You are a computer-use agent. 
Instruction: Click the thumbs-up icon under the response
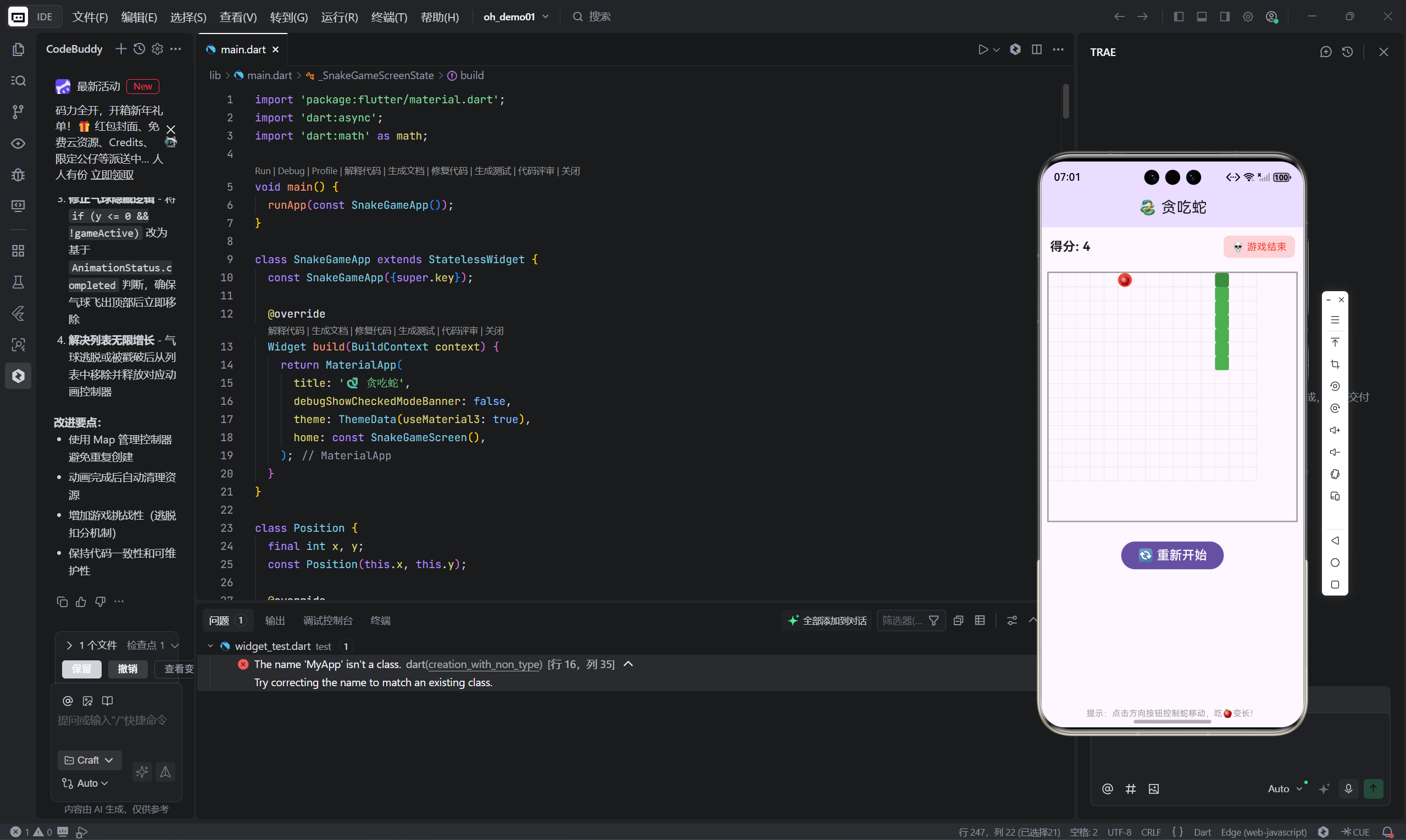[x=81, y=602]
